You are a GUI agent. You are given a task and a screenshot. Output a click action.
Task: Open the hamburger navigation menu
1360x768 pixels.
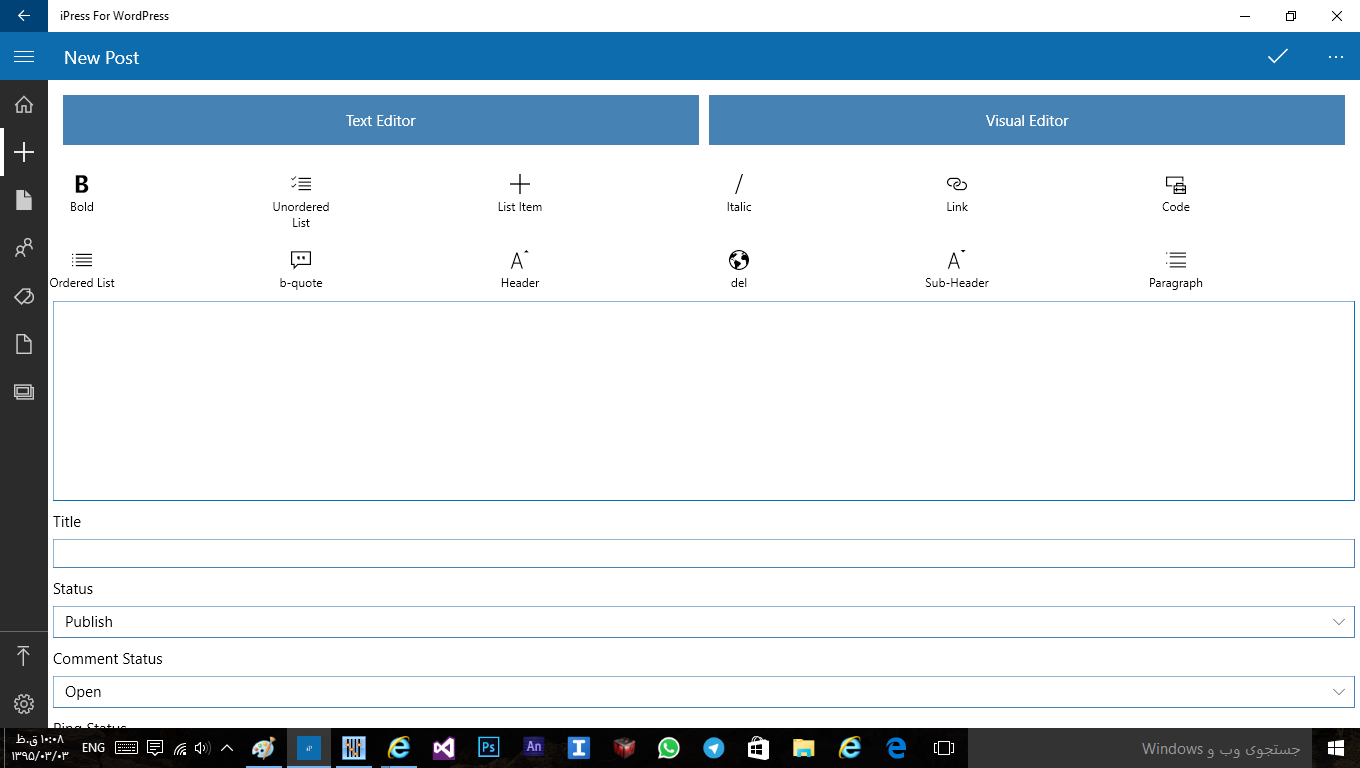(24, 57)
